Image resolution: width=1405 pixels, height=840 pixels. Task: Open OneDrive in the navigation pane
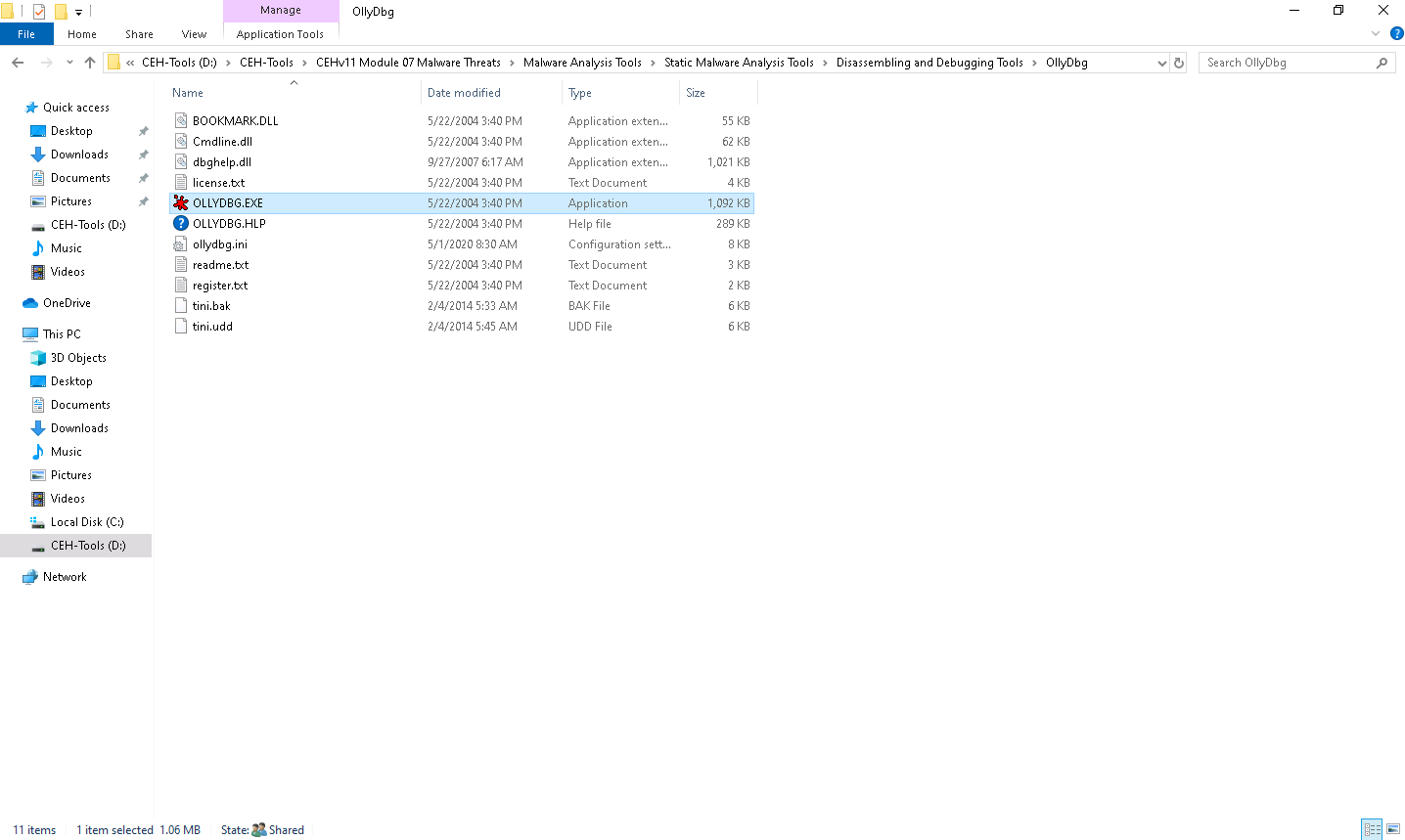pos(67,303)
